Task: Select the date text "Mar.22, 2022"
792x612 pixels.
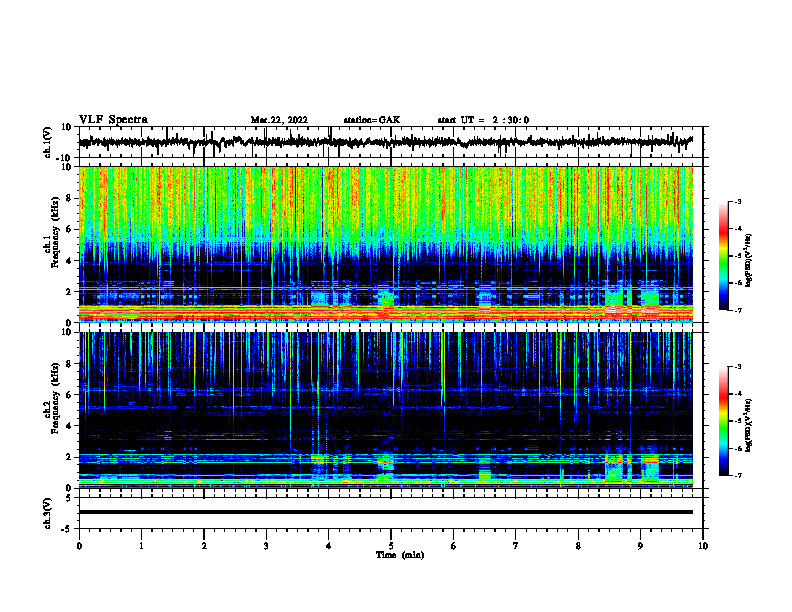Action: [x=279, y=120]
